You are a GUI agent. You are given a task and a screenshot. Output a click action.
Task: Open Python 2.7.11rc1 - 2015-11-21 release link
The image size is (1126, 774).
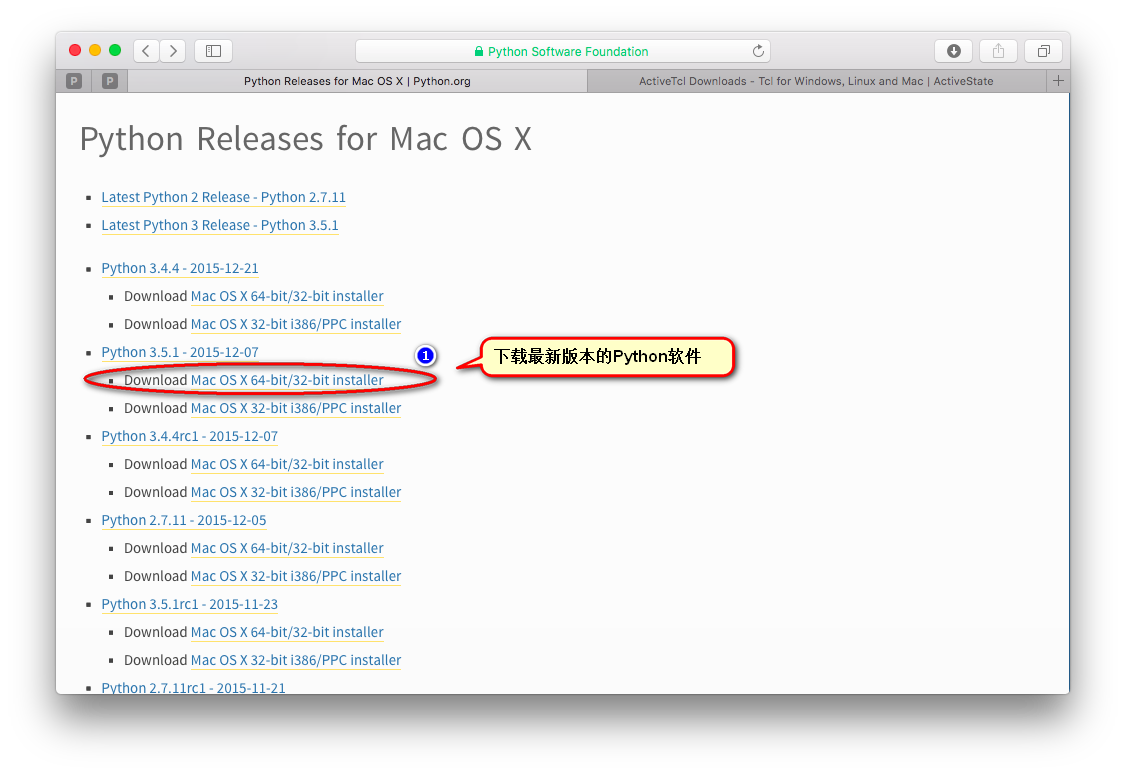(193, 687)
